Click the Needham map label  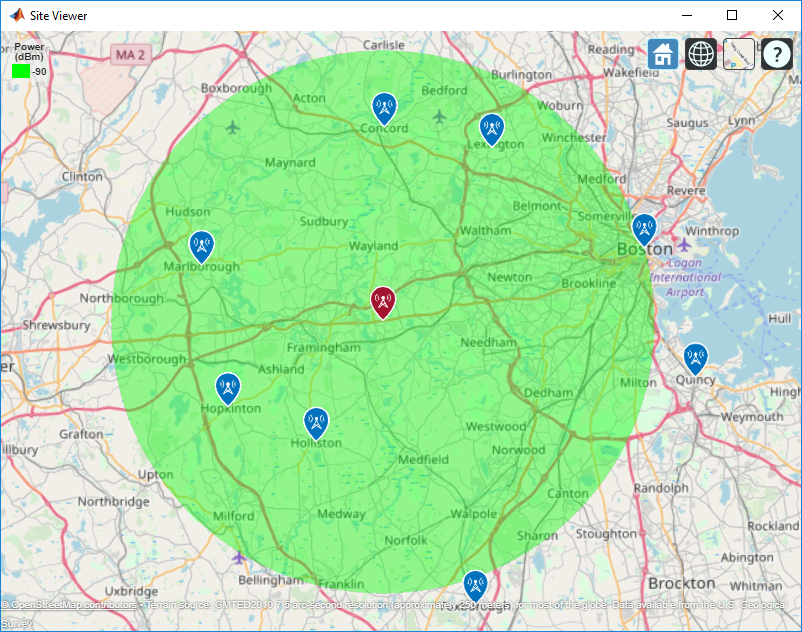pyautogui.click(x=488, y=342)
